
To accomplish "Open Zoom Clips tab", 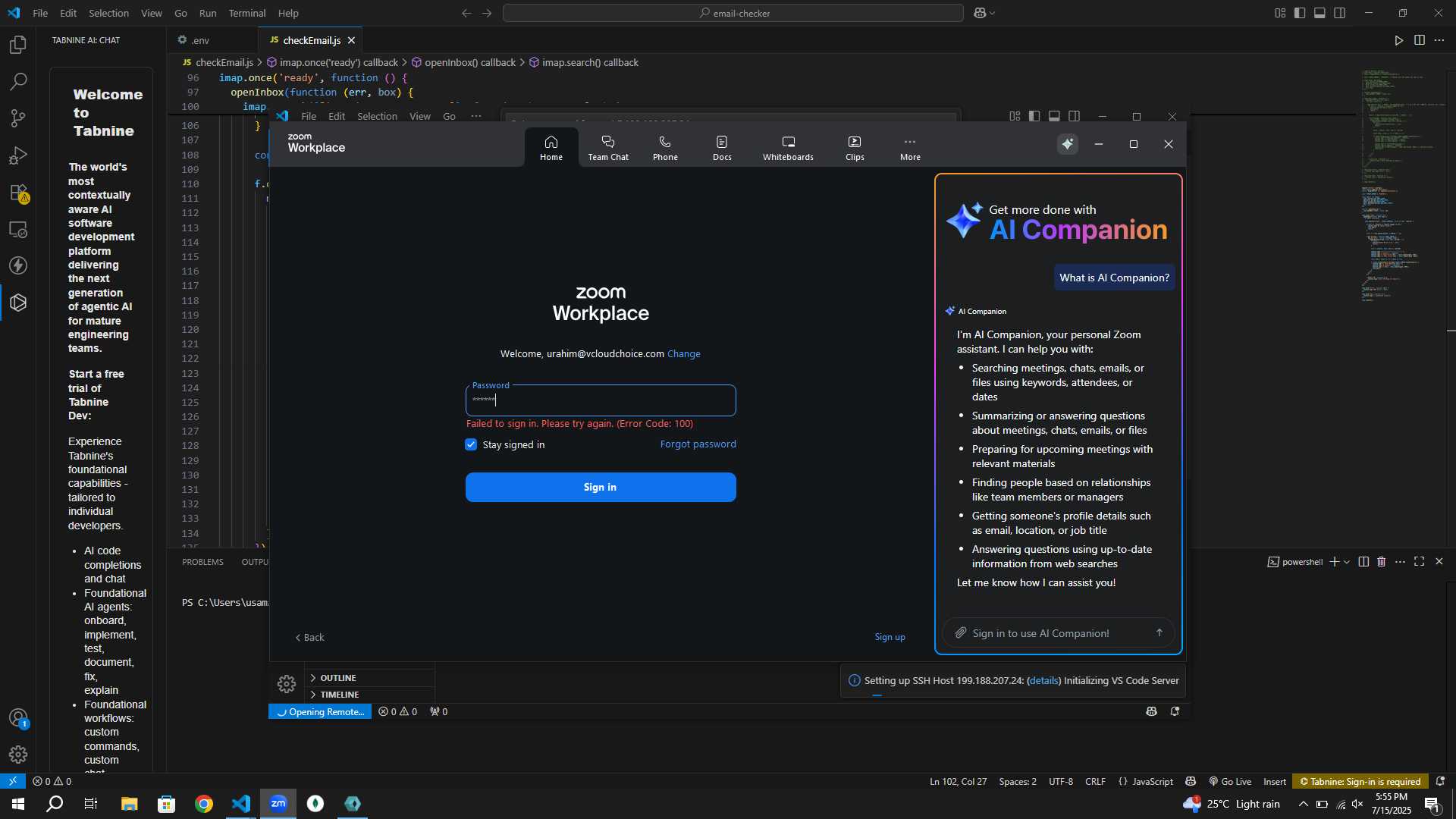I will [855, 148].
